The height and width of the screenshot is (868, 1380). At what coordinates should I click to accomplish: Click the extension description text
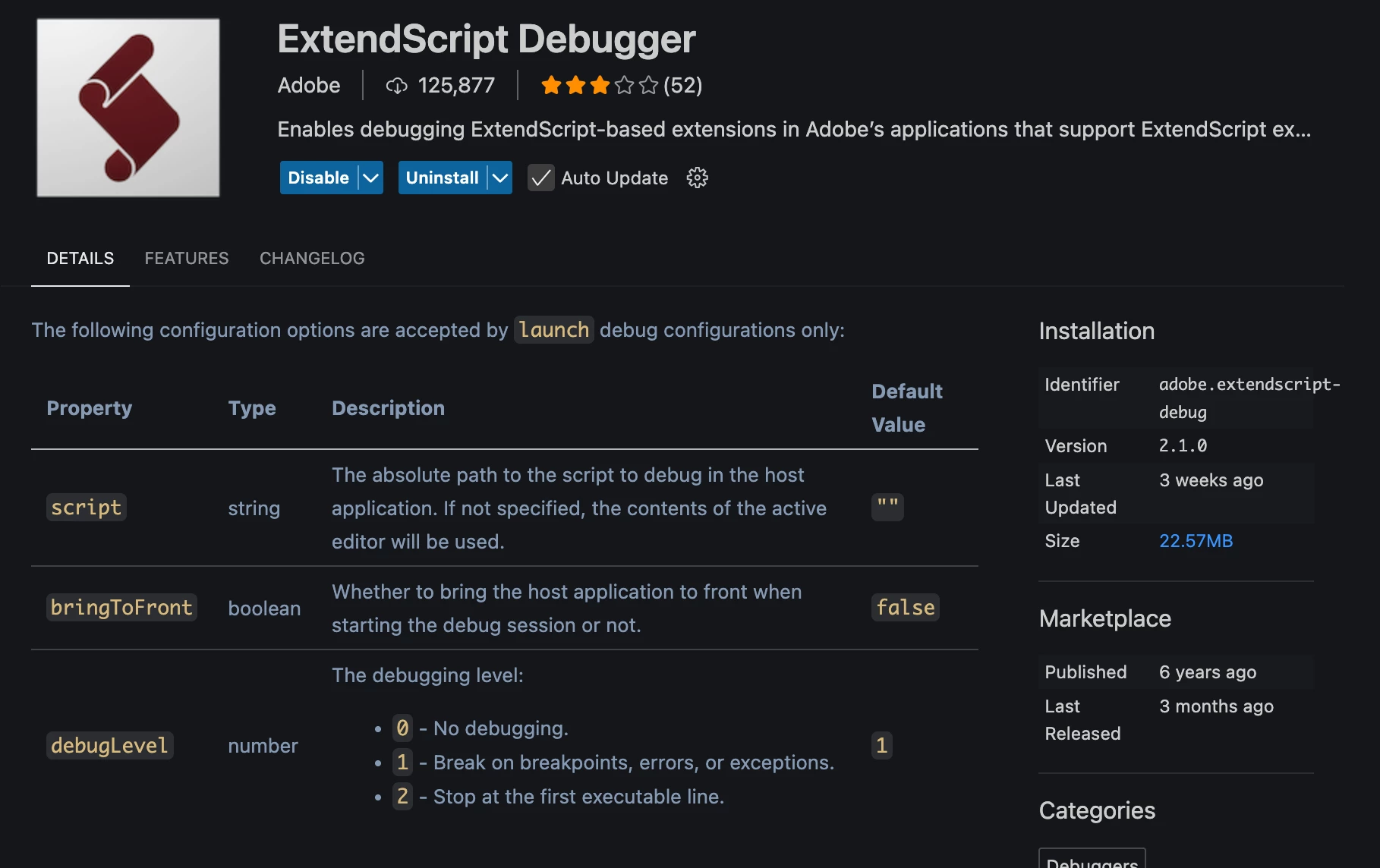coord(794,129)
